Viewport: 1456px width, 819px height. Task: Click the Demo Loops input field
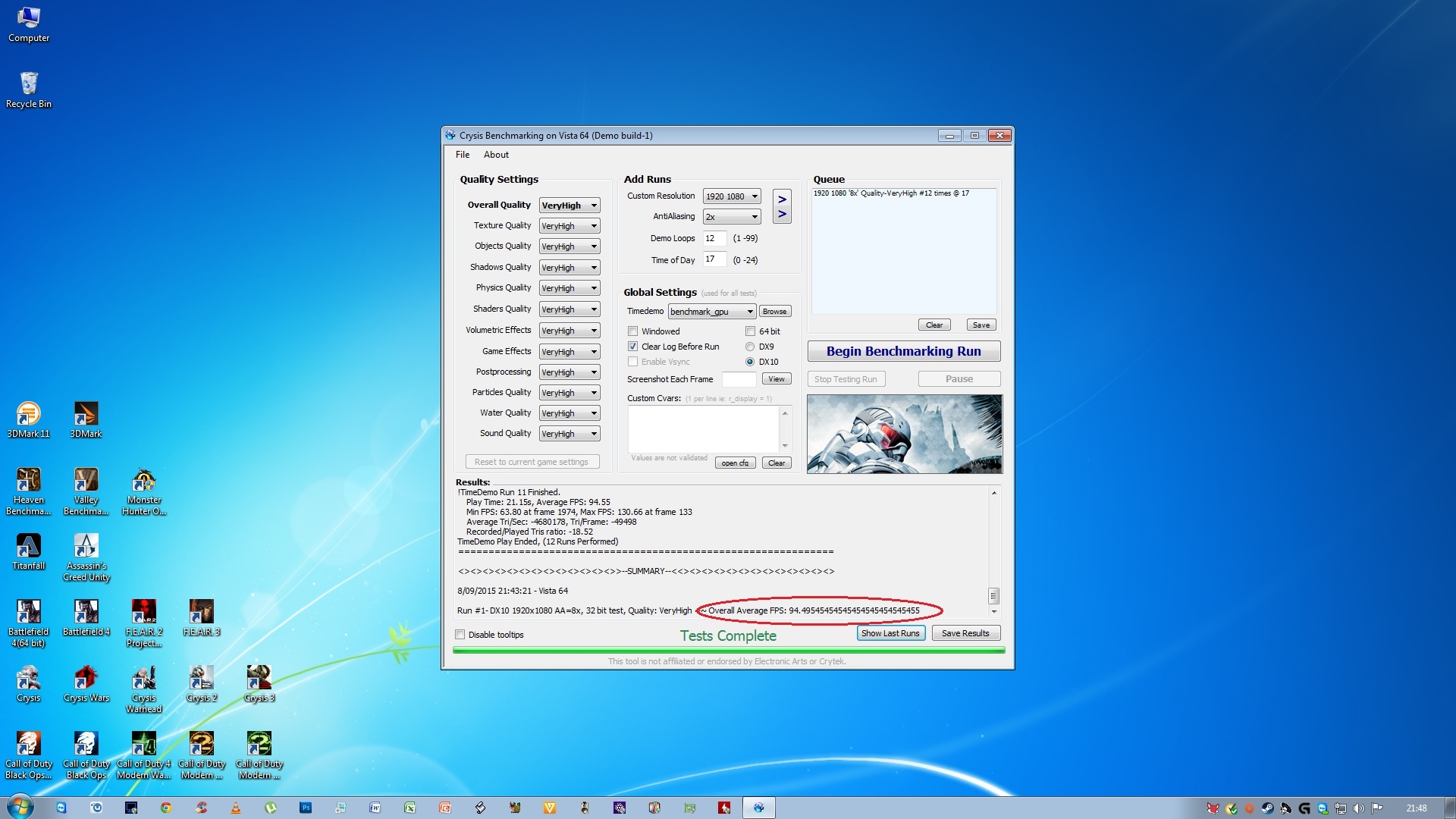click(x=714, y=238)
